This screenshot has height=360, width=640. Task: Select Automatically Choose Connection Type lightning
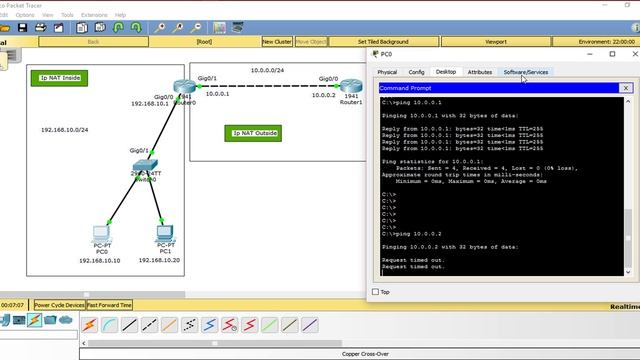(x=89, y=325)
